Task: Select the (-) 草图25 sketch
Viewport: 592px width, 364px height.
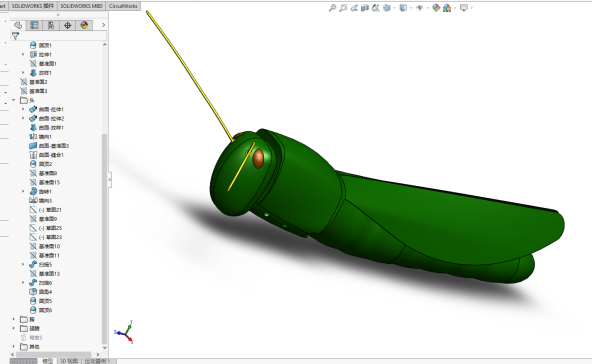Action: click(x=46, y=228)
